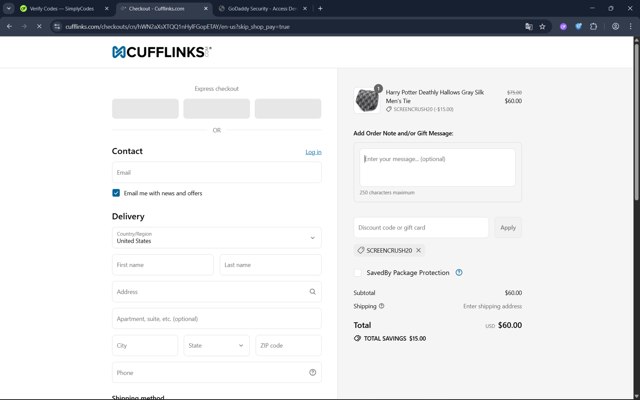Focus the Email input field
The image size is (640, 400).
click(x=216, y=172)
